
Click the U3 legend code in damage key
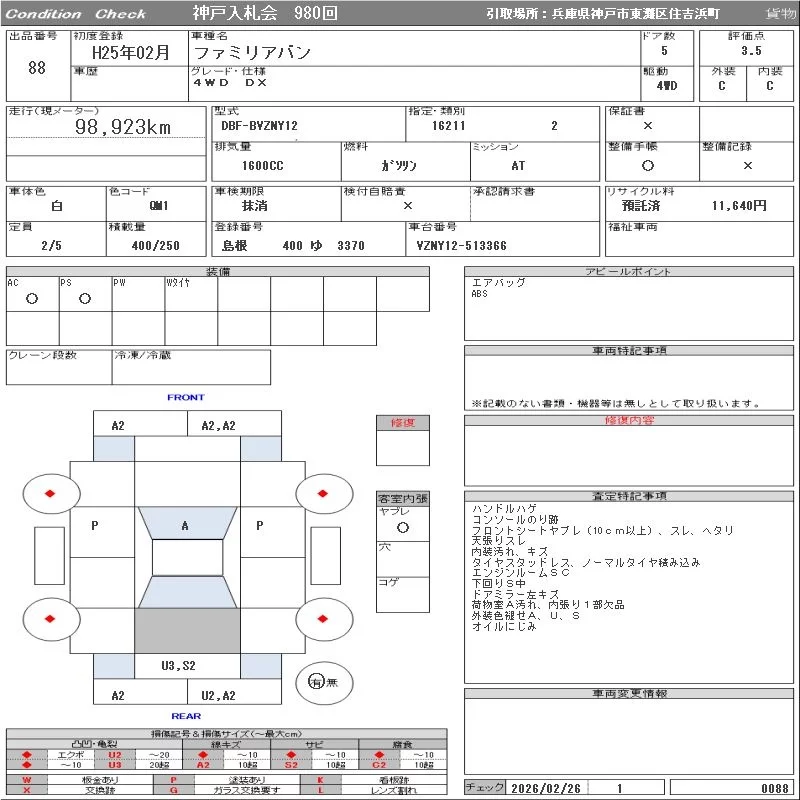point(114,765)
